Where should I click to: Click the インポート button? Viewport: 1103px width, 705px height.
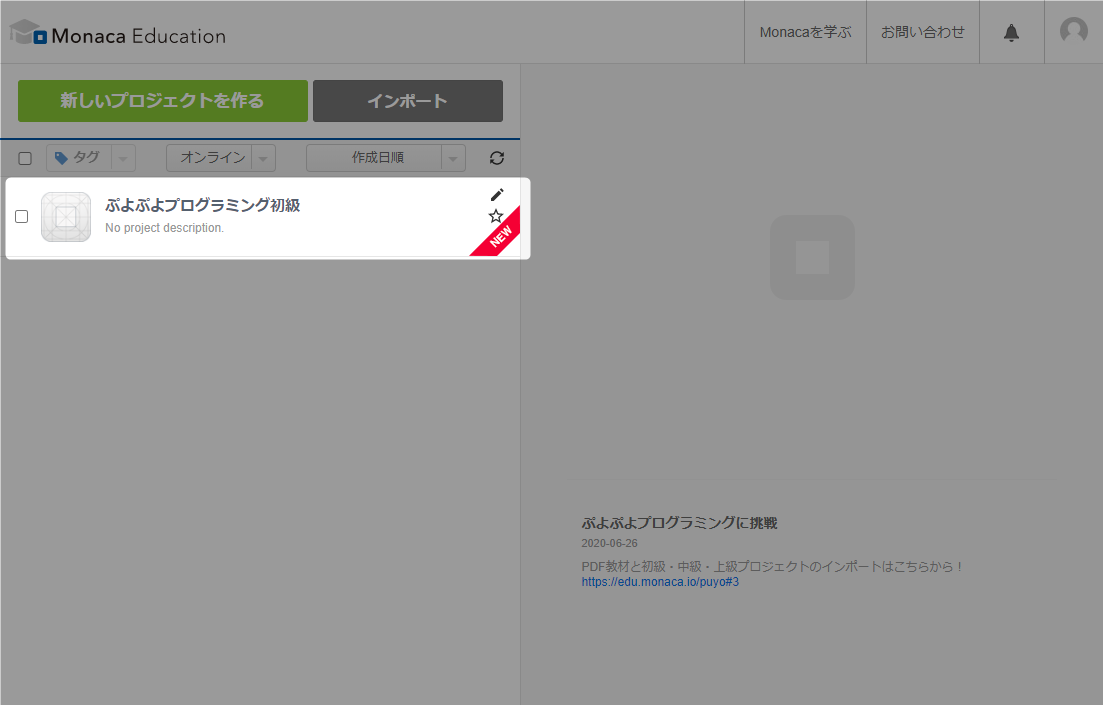[408, 101]
